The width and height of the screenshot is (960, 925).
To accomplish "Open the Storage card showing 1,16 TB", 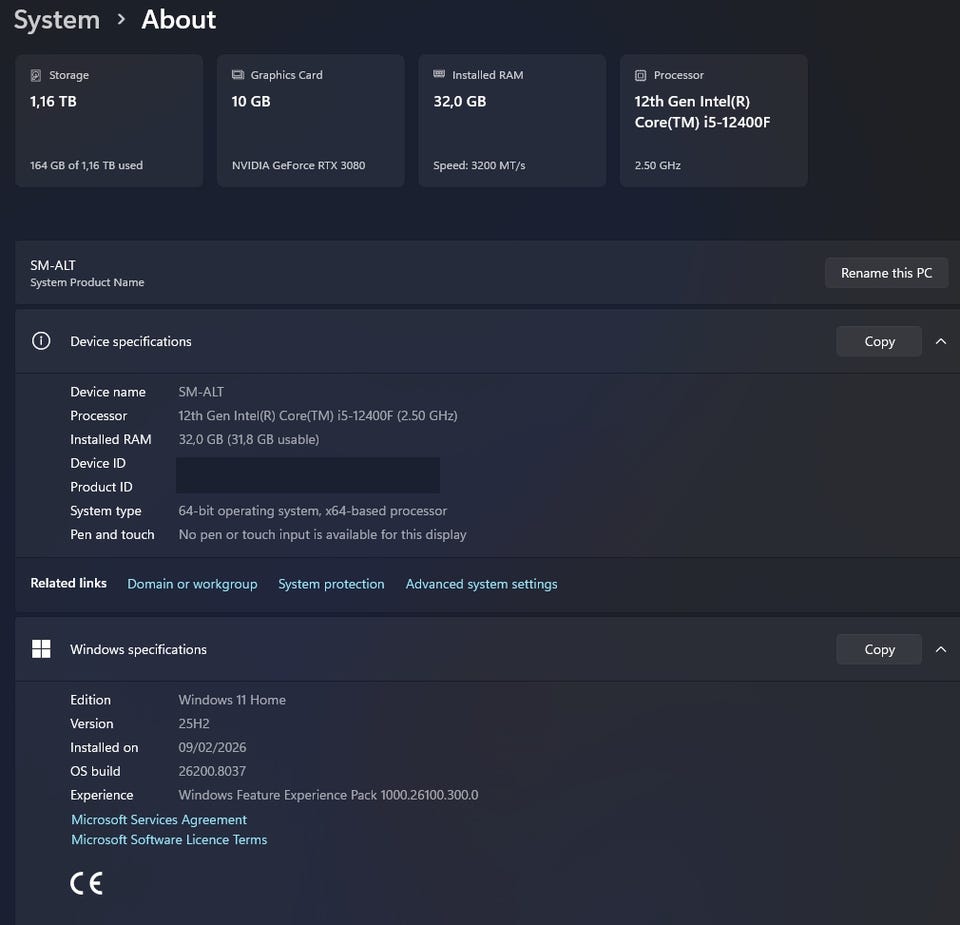I will point(109,121).
